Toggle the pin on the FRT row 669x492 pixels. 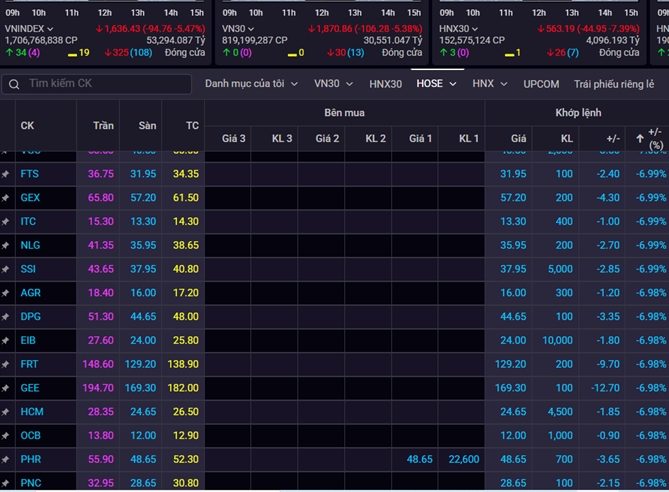click(x=6, y=364)
